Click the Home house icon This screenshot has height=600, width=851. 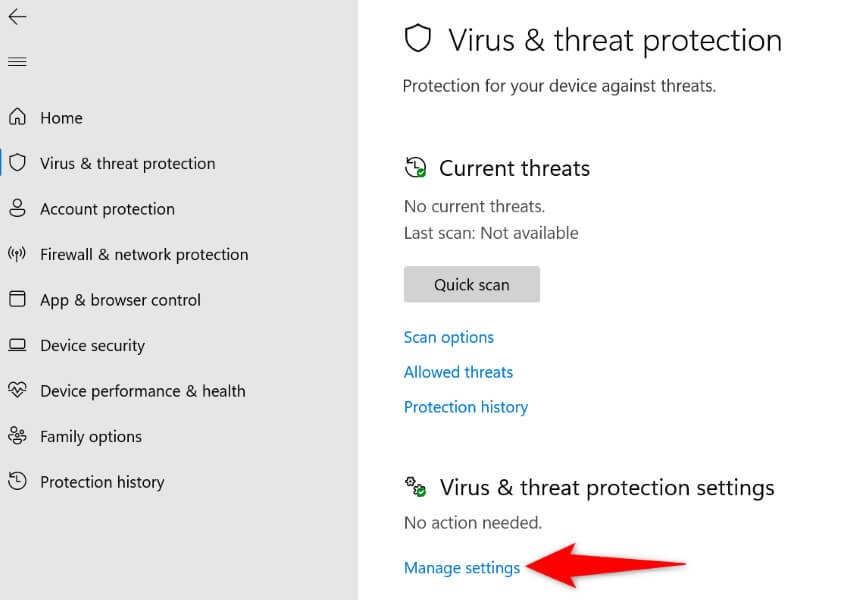pyautogui.click(x=17, y=117)
